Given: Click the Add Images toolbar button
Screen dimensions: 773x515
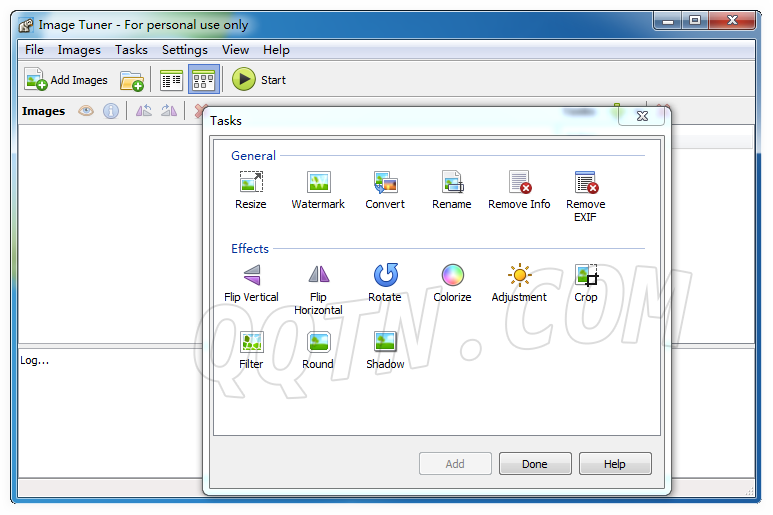Looking at the screenshot, I should click(x=66, y=80).
